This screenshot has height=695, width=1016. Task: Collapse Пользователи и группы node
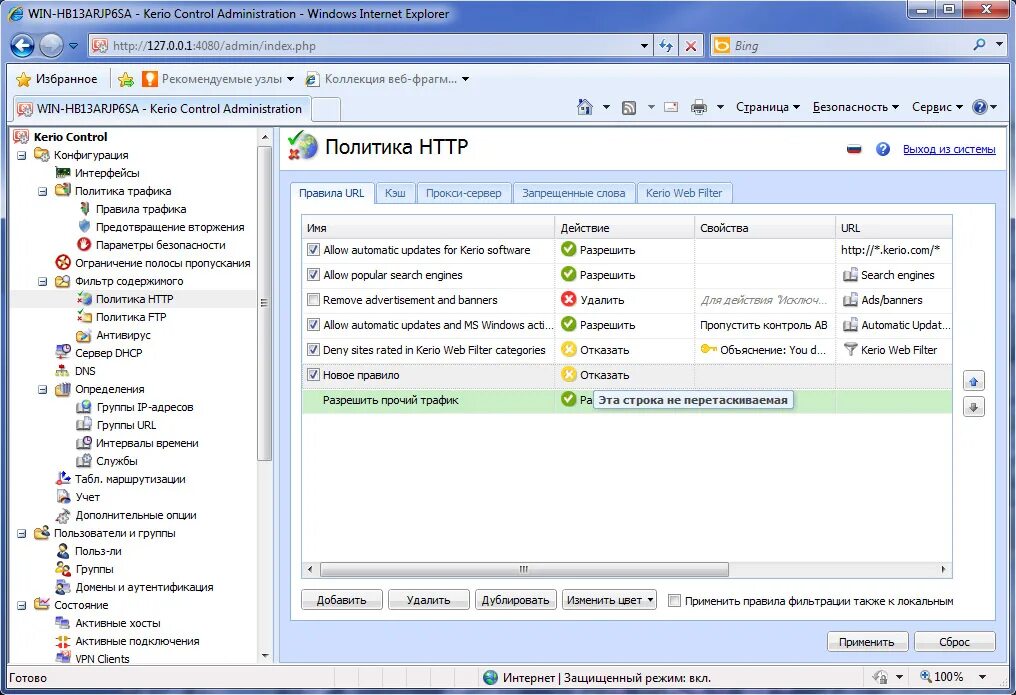(21, 533)
